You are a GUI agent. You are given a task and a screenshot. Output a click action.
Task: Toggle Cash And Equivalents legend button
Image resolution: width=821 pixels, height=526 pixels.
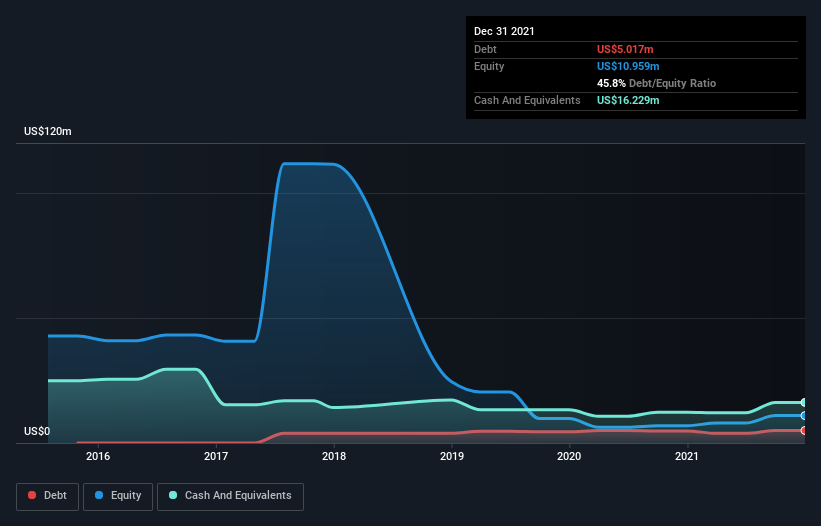click(230, 496)
